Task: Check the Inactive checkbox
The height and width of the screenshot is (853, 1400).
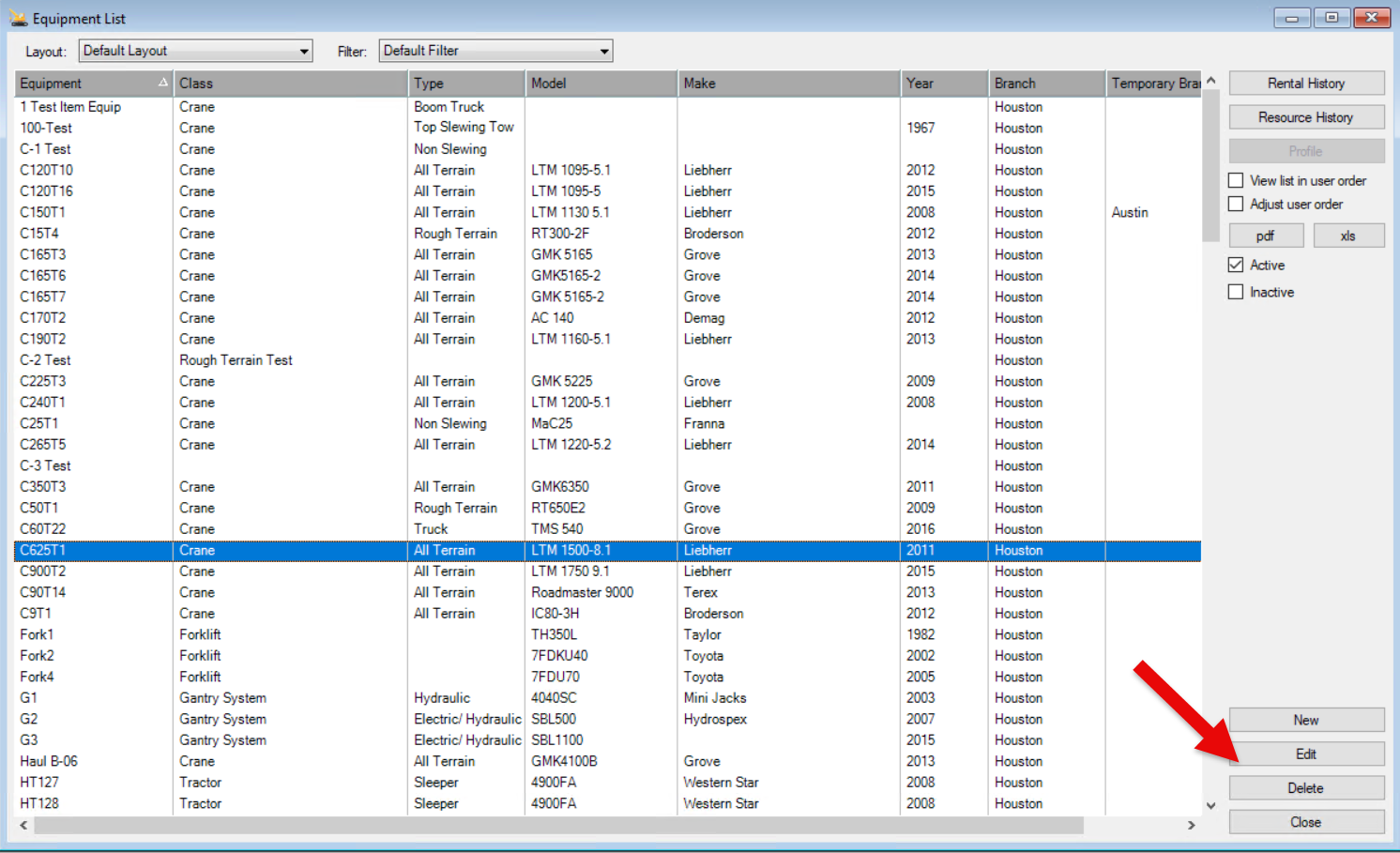Action: coord(1236,292)
